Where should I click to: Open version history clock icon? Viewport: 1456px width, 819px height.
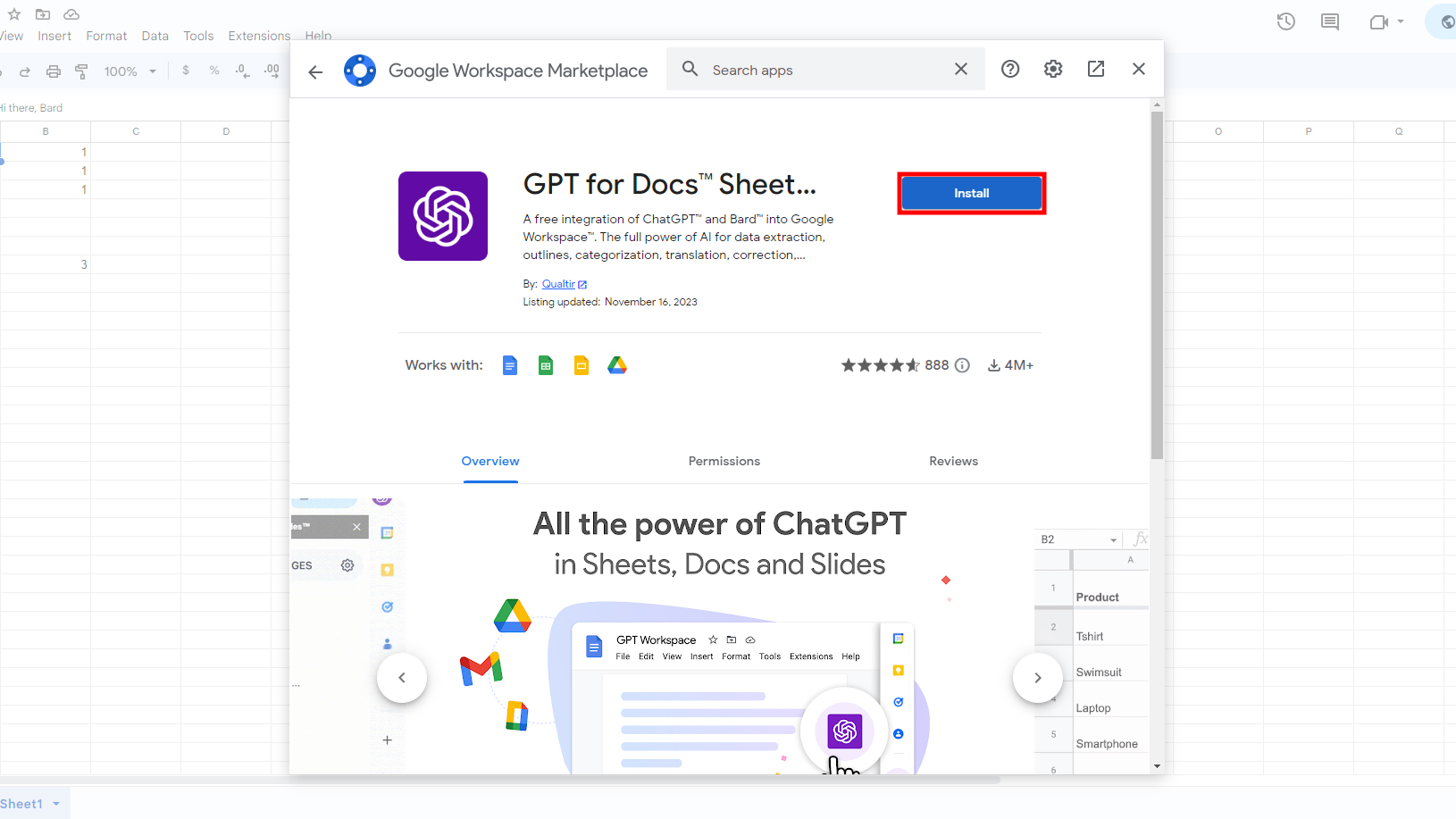(1286, 21)
